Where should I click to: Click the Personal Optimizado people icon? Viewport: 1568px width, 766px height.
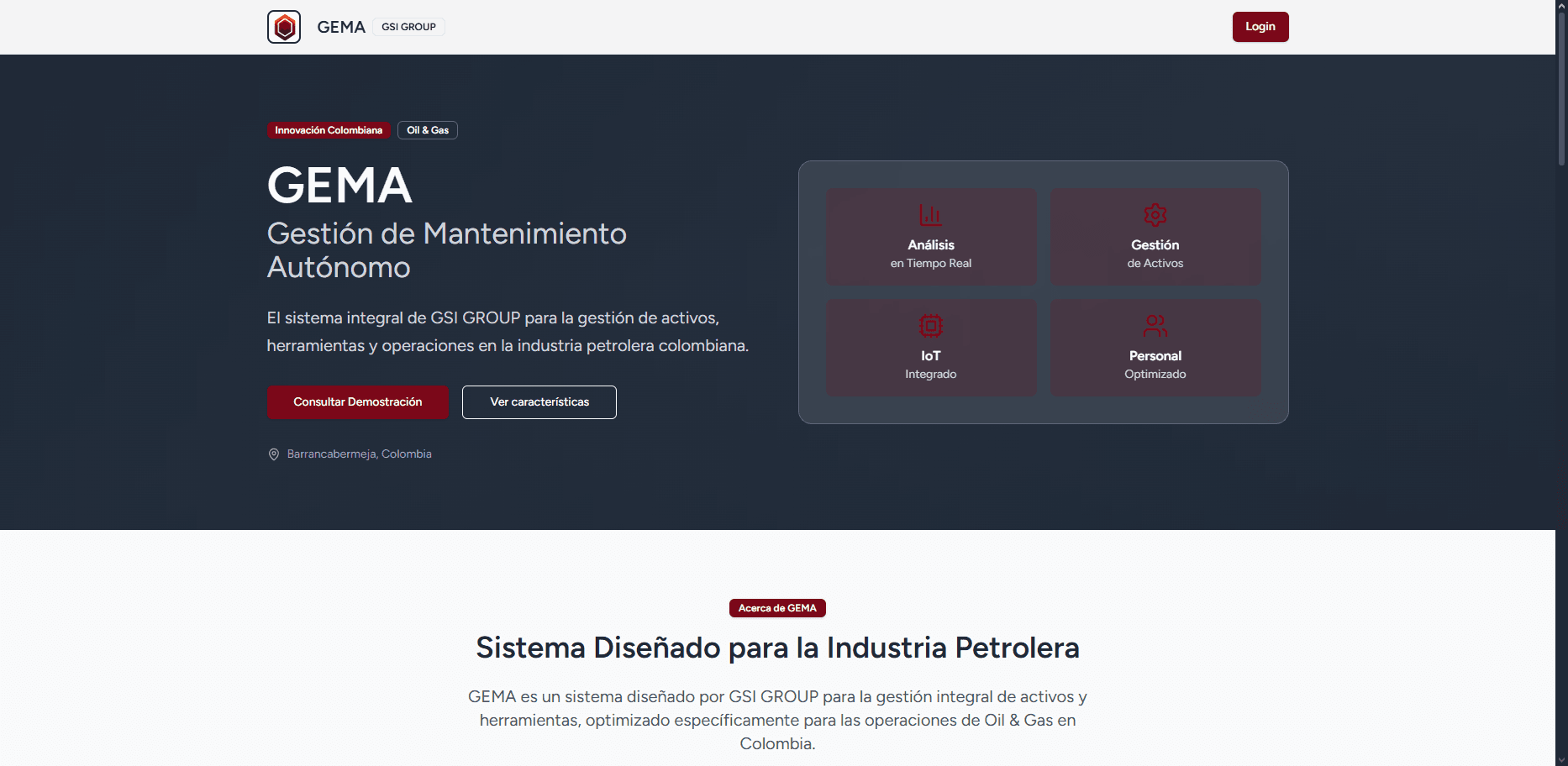[1155, 326]
